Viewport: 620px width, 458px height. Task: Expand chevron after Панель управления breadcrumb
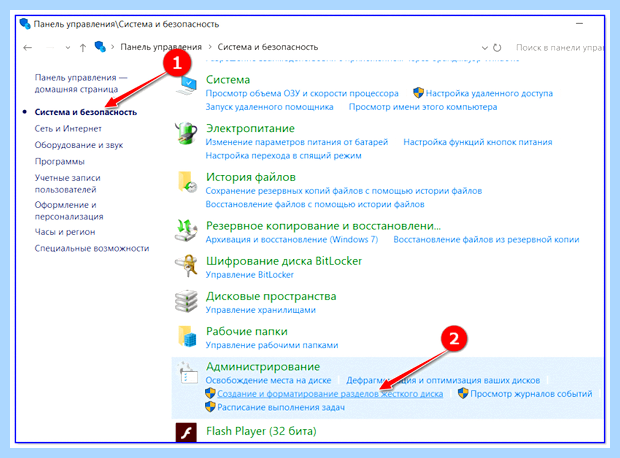pos(210,47)
